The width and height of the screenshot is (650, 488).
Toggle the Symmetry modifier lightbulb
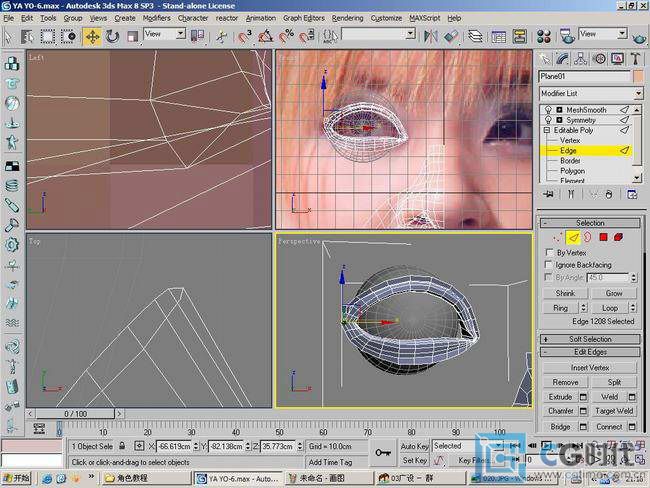click(x=548, y=120)
